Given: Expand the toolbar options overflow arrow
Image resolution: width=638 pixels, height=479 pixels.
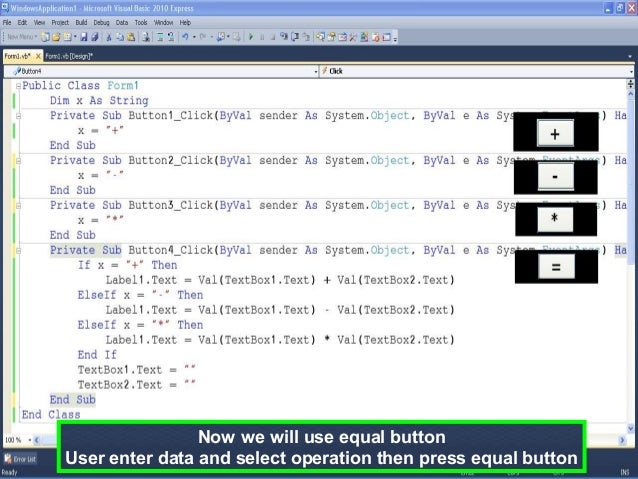Looking at the screenshot, I should 395,39.
